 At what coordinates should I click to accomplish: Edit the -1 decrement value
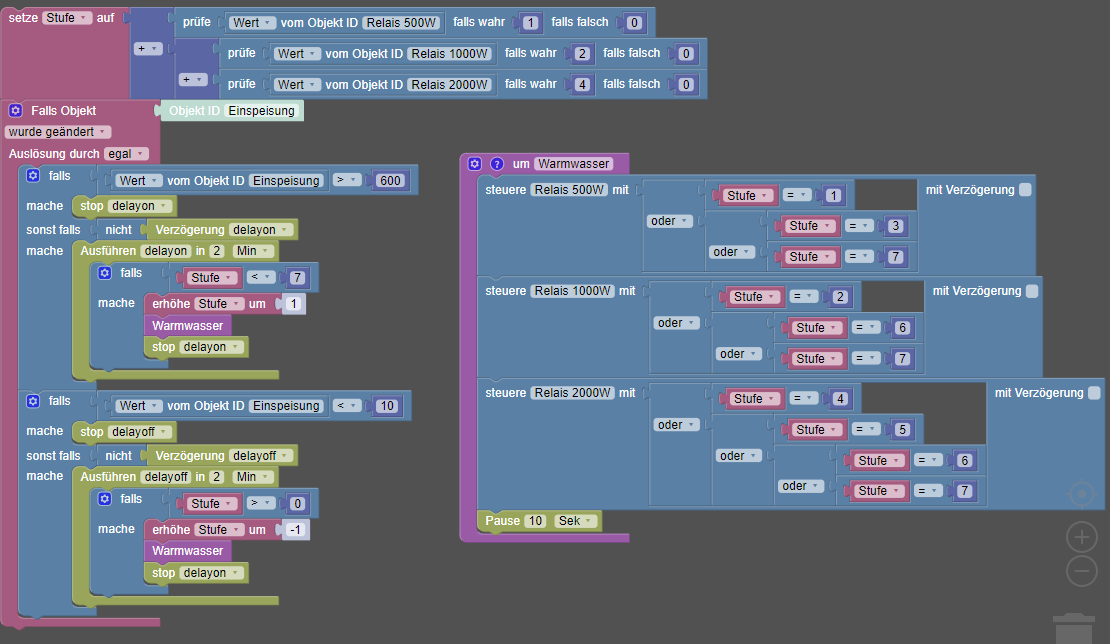tap(295, 529)
